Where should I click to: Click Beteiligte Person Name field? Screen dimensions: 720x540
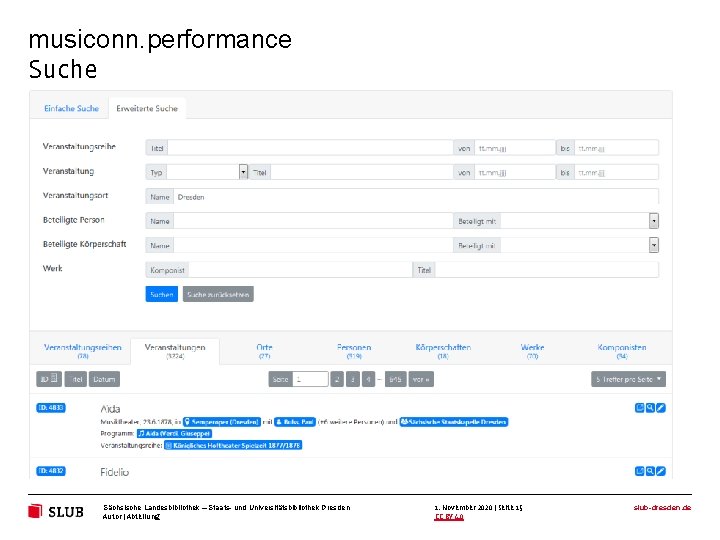[x=313, y=221]
